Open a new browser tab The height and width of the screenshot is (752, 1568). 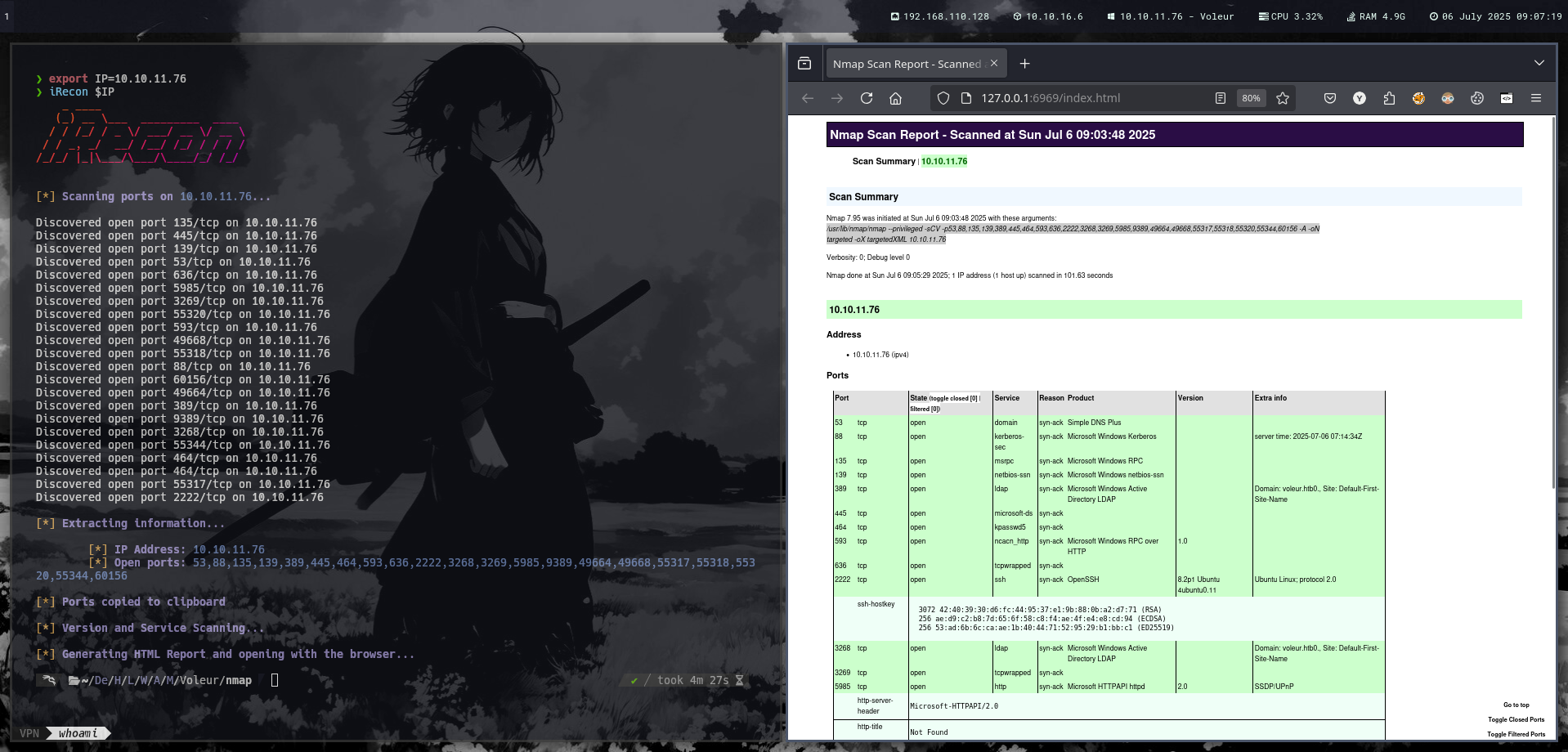click(1025, 64)
